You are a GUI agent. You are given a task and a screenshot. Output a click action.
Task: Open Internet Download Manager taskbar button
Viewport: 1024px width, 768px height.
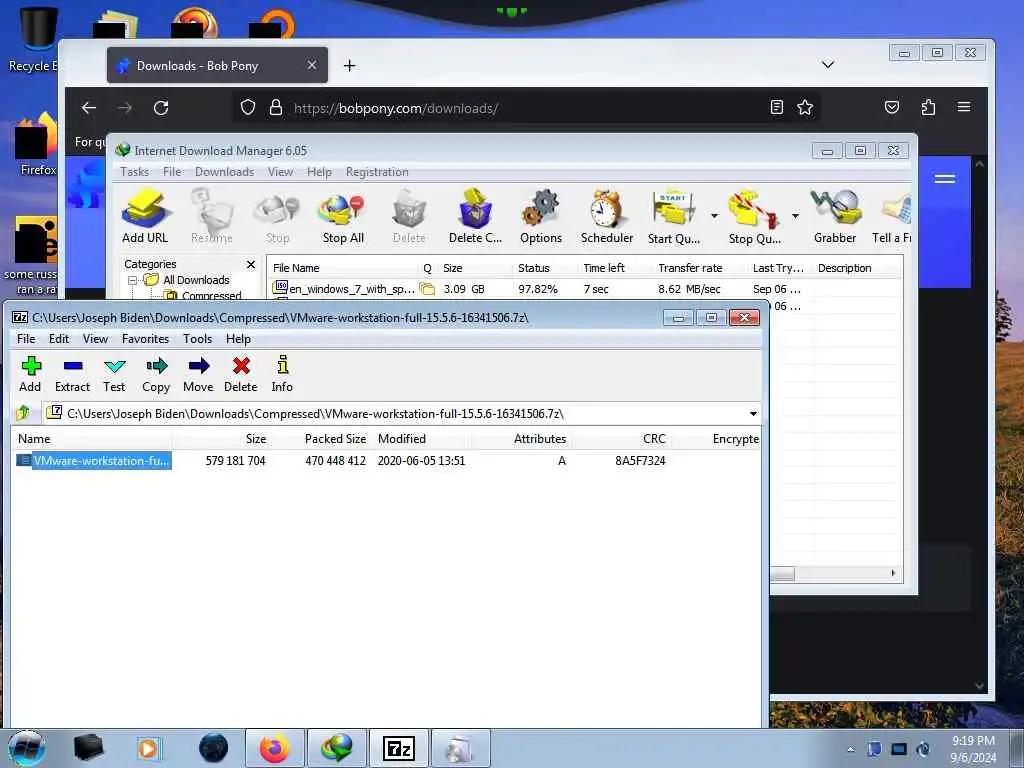click(x=336, y=748)
